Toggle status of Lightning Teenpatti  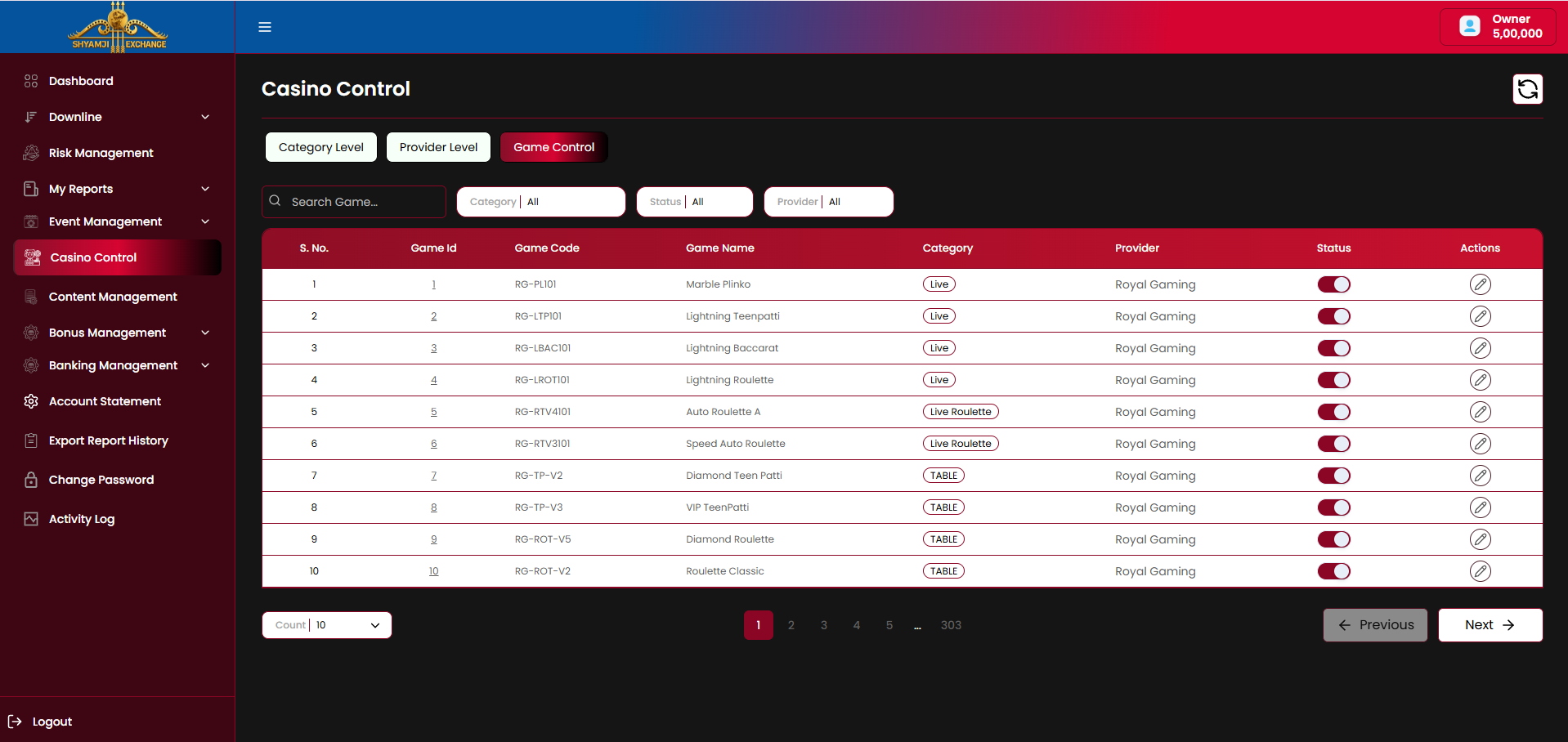1333,316
